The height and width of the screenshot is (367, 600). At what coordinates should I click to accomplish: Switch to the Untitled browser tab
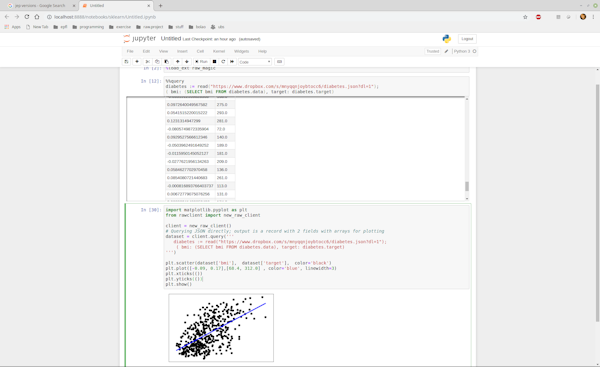(x=116, y=6)
